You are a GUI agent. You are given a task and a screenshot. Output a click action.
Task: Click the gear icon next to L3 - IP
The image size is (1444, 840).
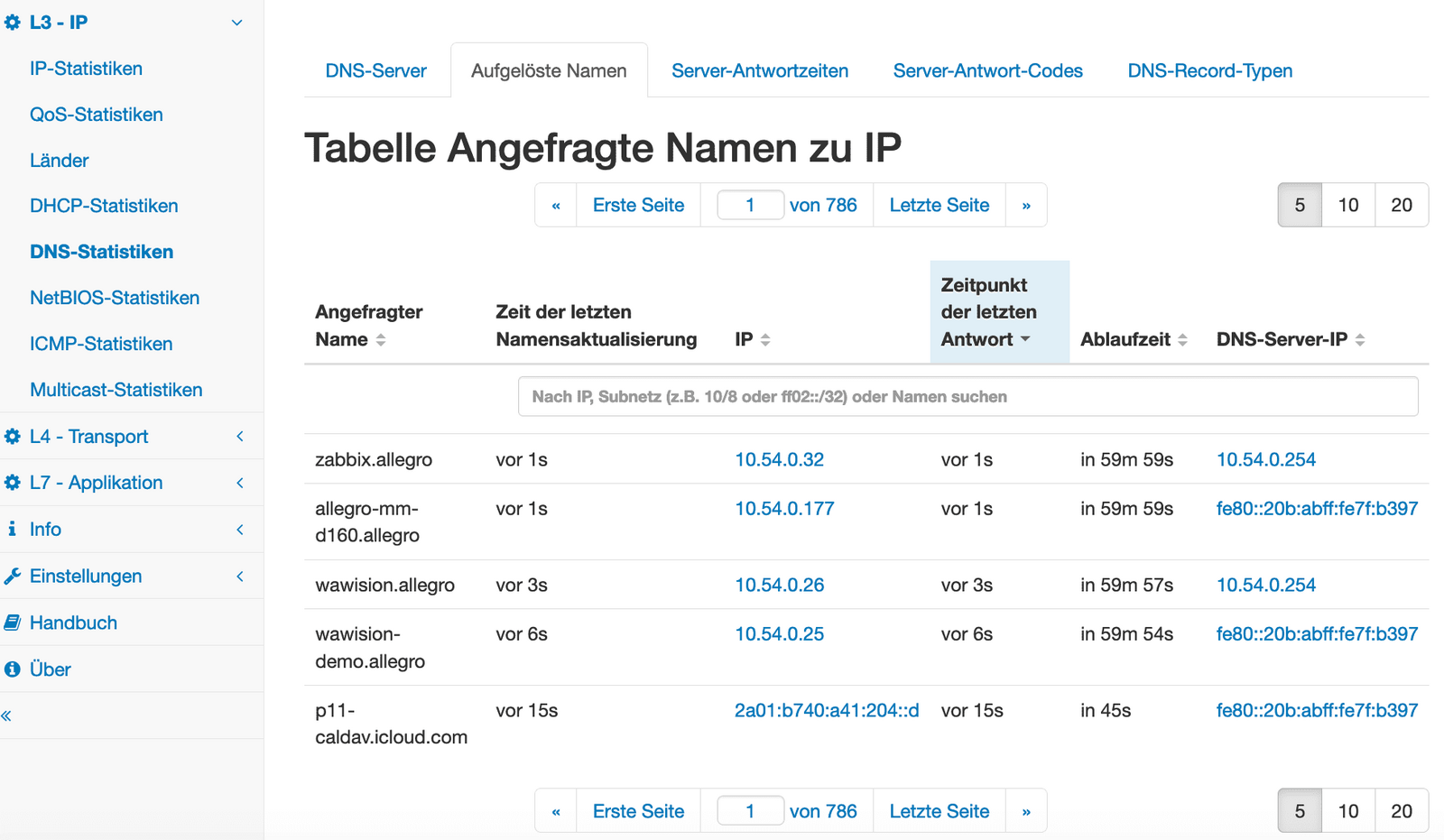click(x=13, y=23)
